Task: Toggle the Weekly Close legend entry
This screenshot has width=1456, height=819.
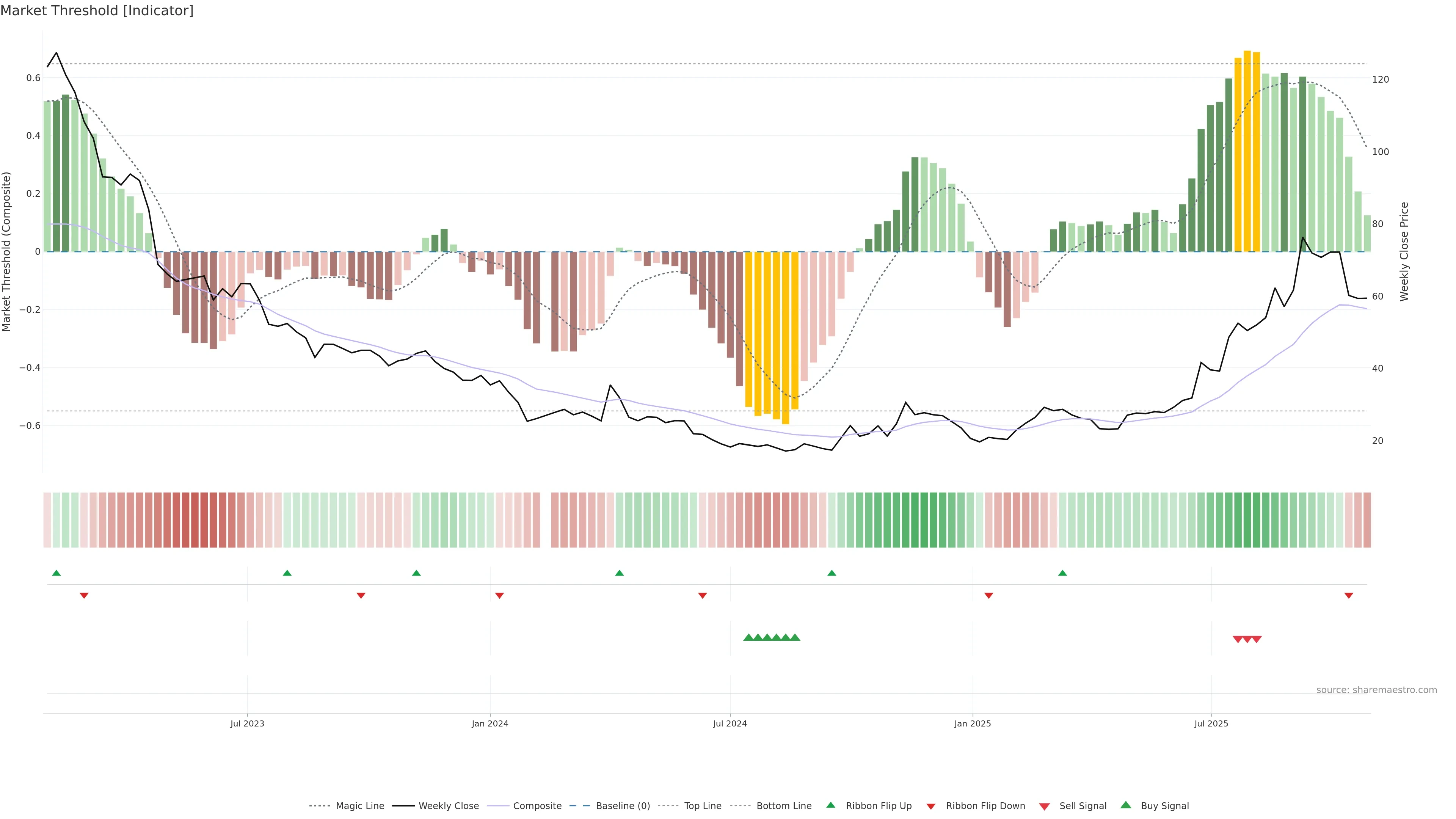Action: 448,806
